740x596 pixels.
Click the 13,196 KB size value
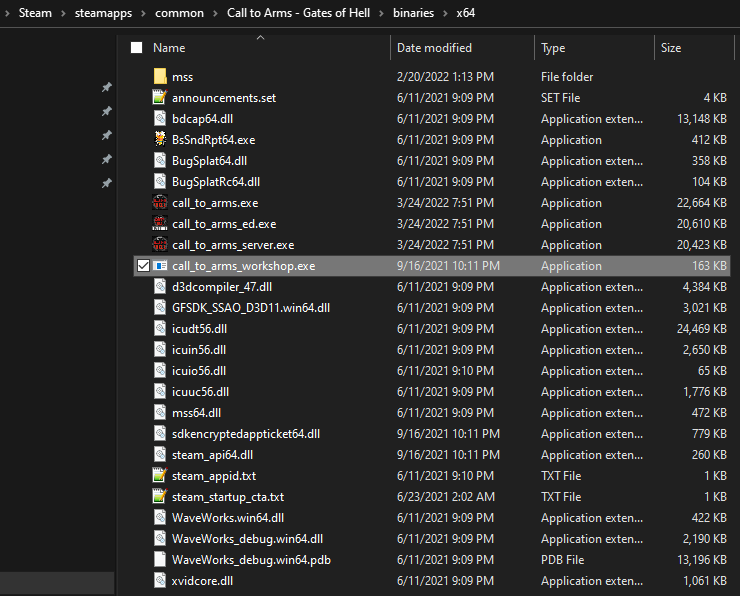[x=701, y=560]
